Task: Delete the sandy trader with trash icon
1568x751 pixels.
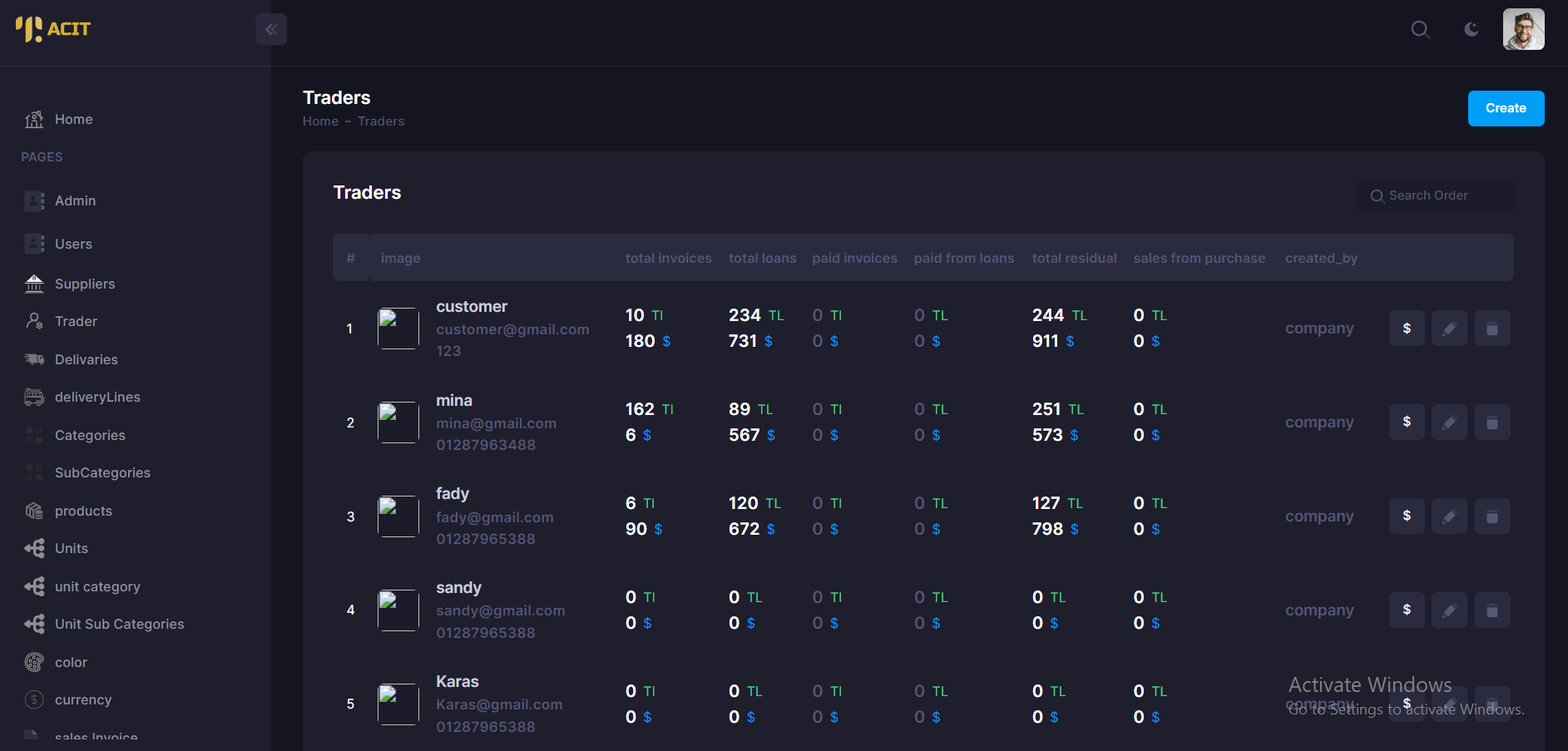Action: [x=1492, y=610]
